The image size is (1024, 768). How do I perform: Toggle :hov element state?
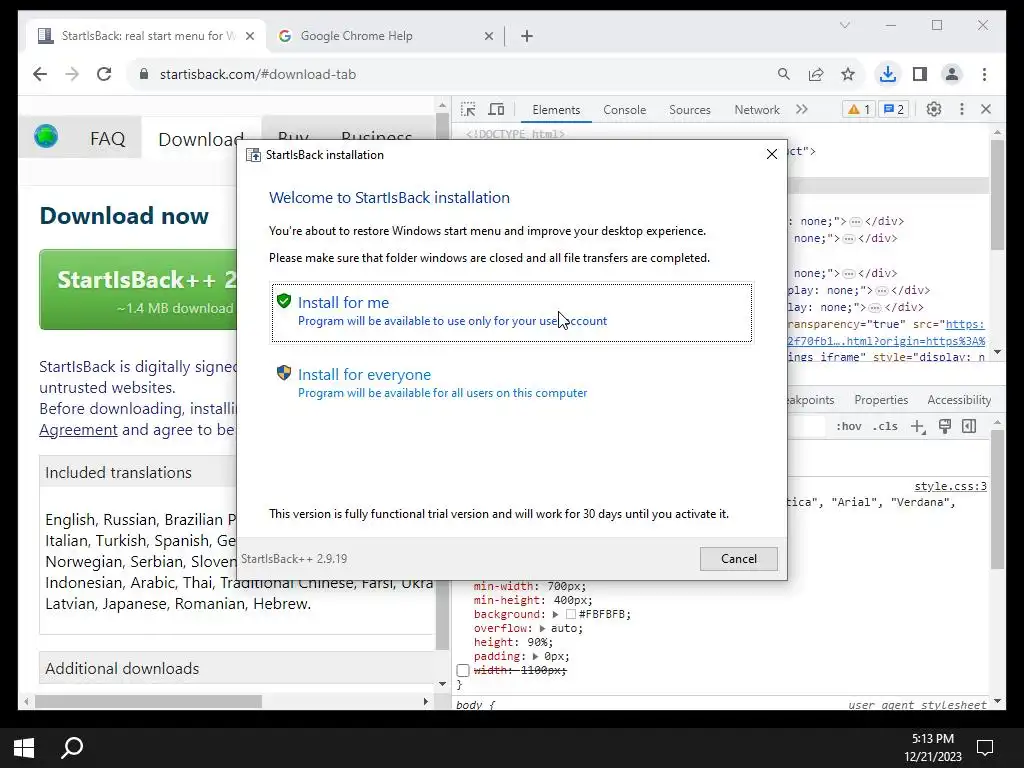[848, 426]
